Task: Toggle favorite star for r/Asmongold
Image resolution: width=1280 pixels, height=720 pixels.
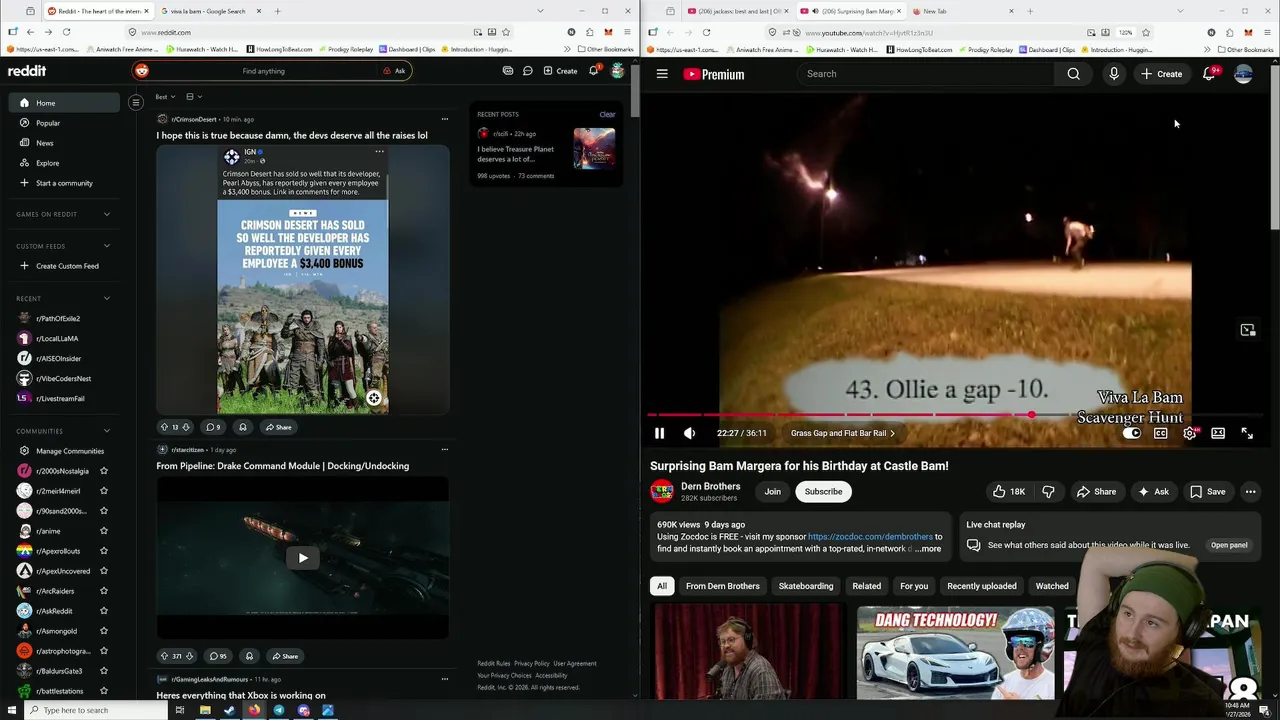Action: click(x=103, y=631)
